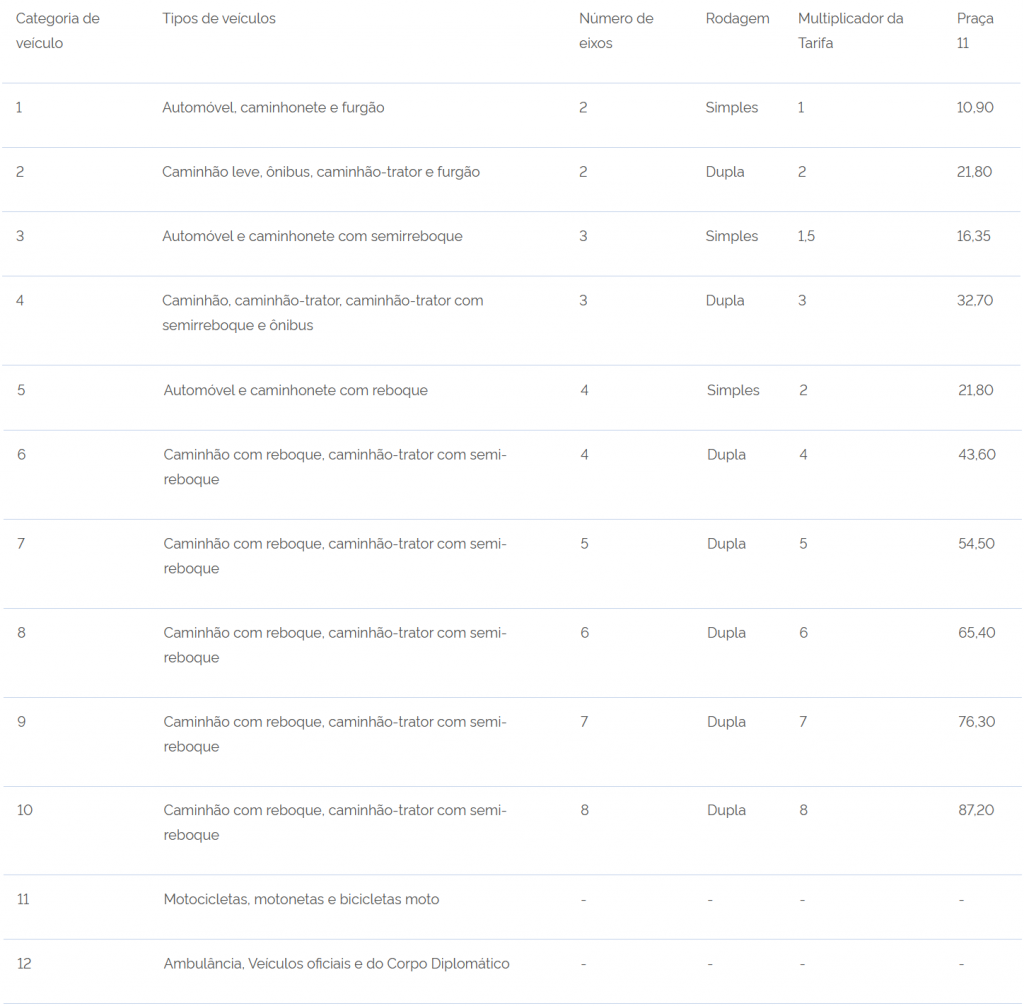This screenshot has height=1006, width=1024.
Task: Click the 'Praça 11' column header
Action: (x=975, y=31)
